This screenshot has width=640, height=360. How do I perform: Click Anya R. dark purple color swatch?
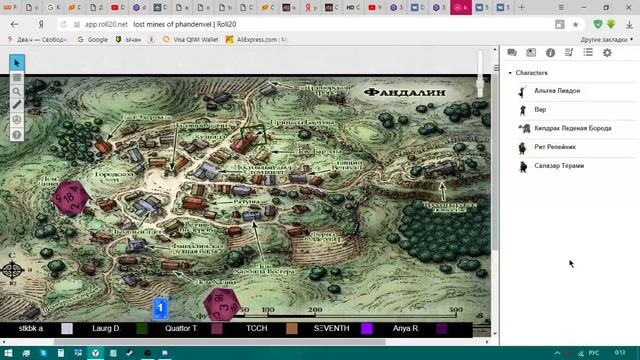[442, 329]
